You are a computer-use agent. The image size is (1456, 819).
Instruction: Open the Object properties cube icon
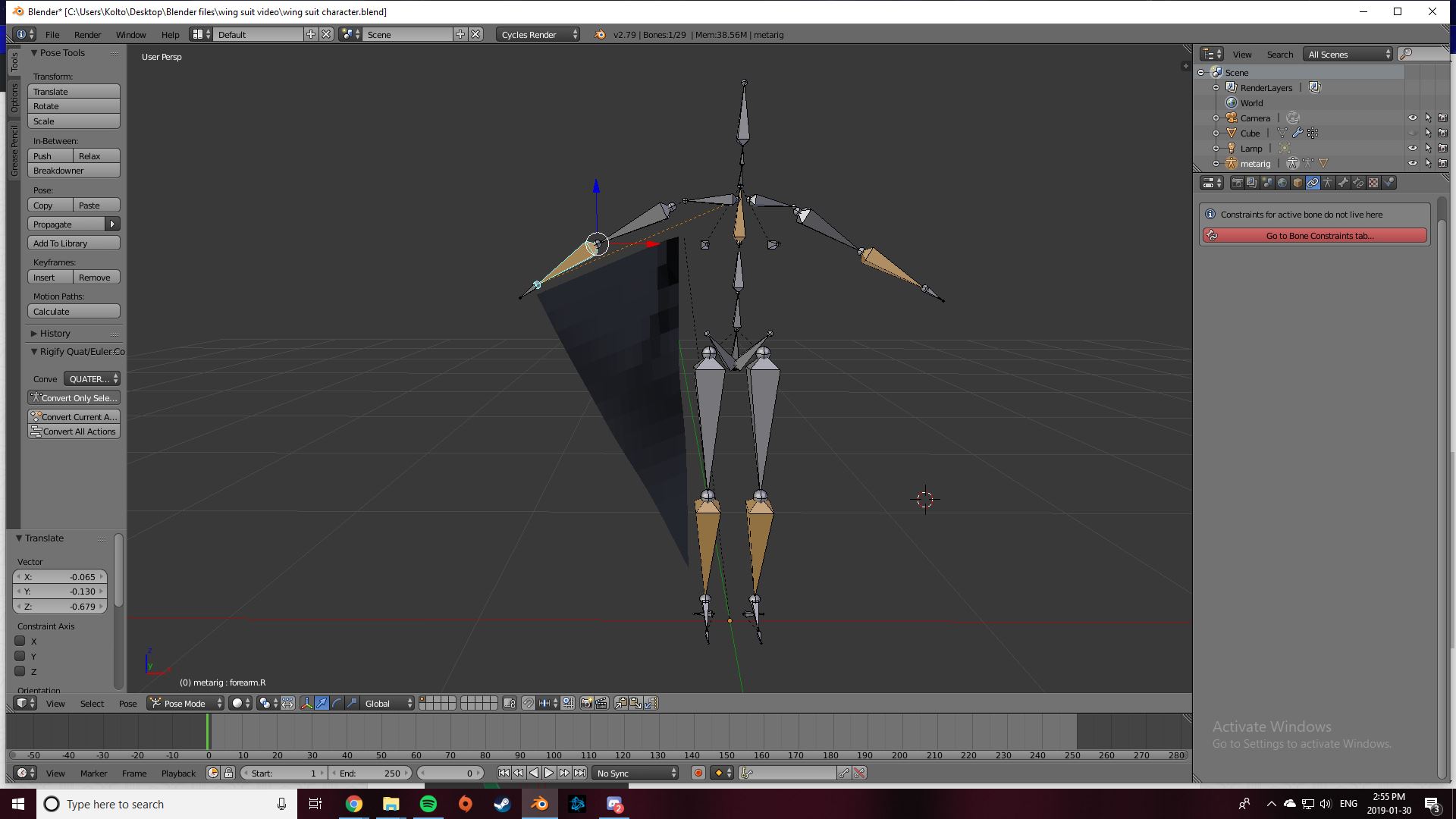click(1297, 183)
